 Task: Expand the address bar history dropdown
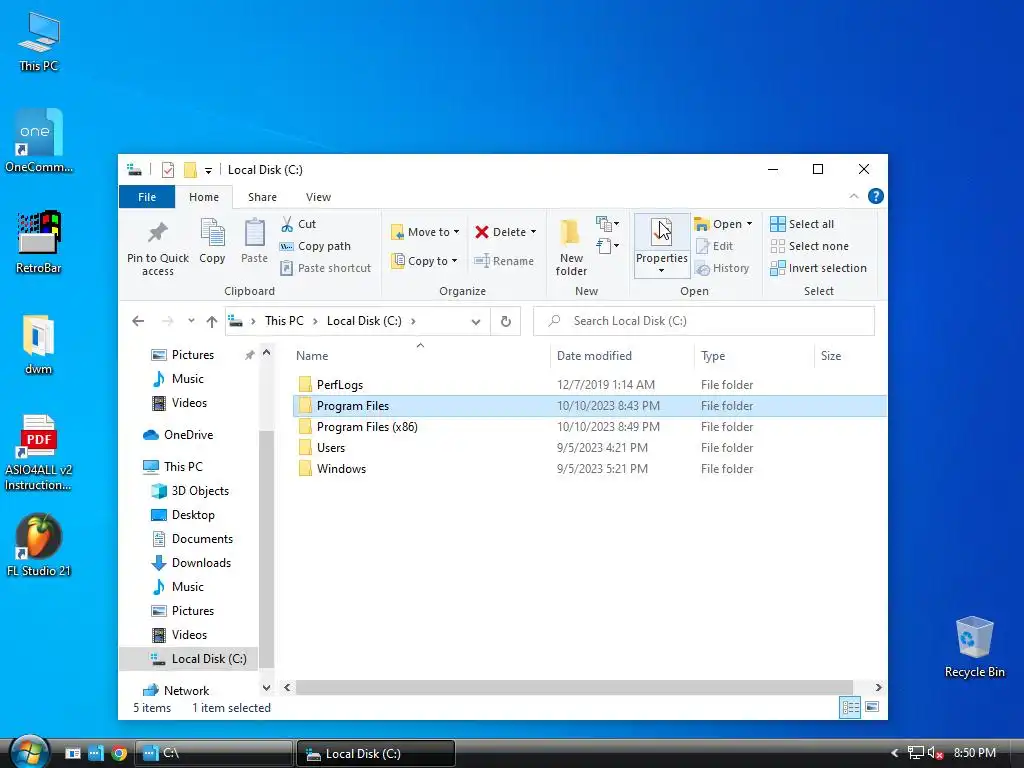(476, 321)
